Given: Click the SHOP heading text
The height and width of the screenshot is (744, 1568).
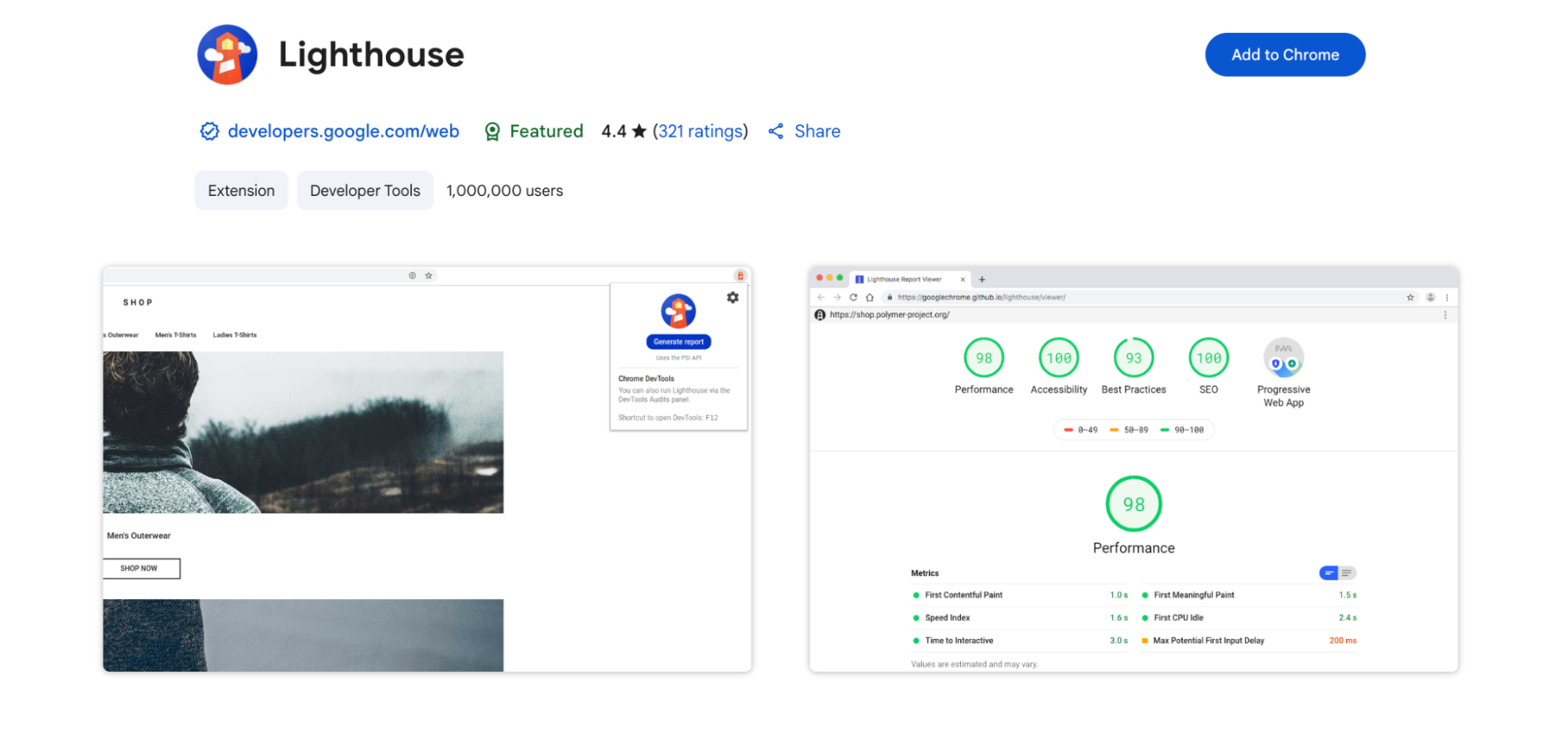Looking at the screenshot, I should [138, 302].
